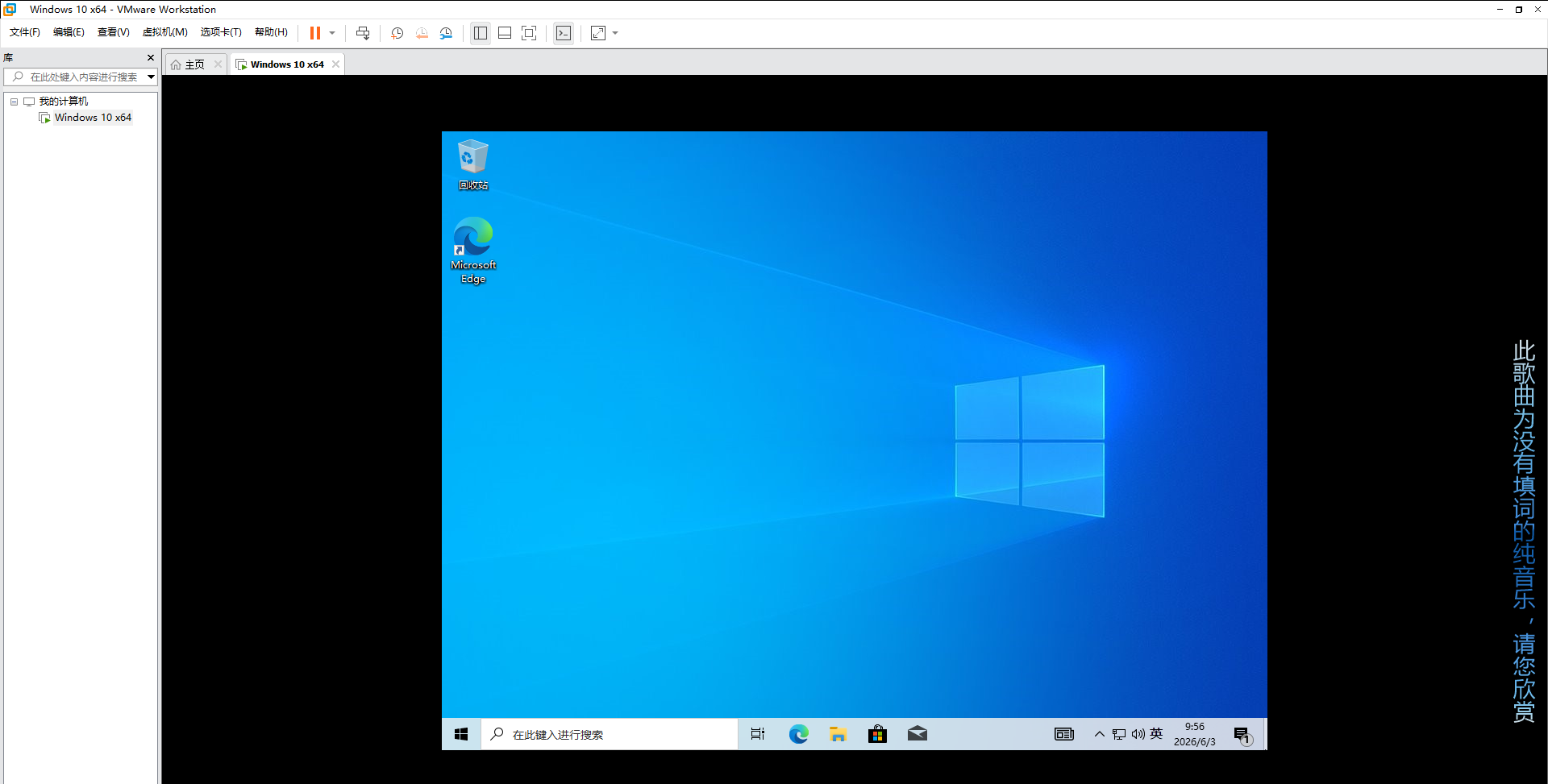1548x784 pixels.
Task: Close the 主页 tab
Action: 218,64
